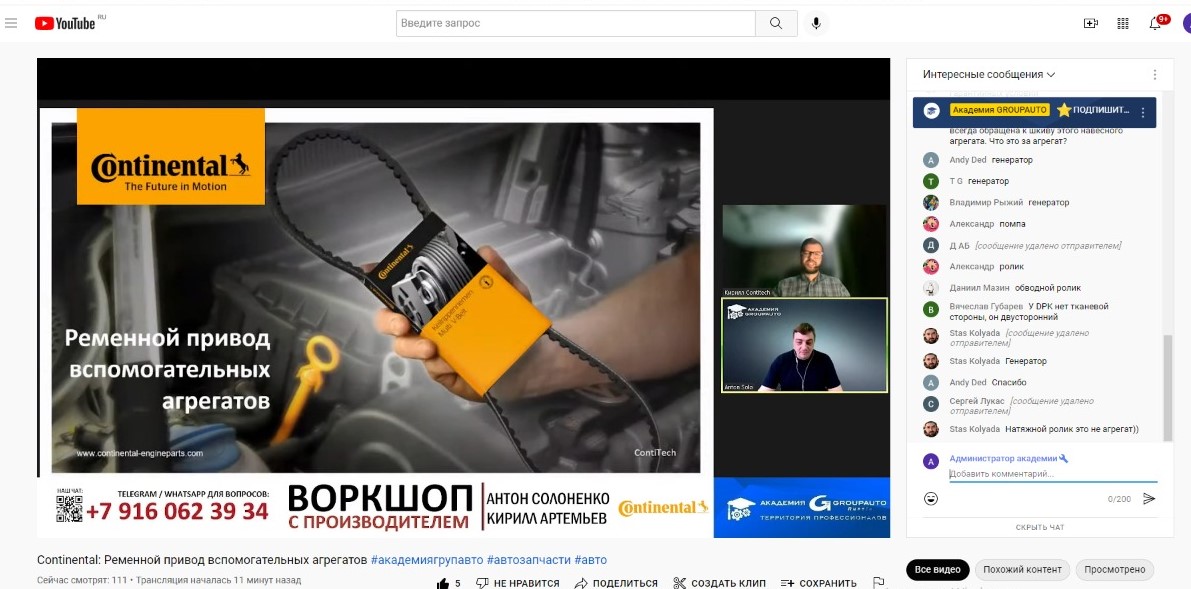Click "СКРЫТЬ ЧАТ" to hide chat
Screen dimensions: 1191x589
(1040, 527)
